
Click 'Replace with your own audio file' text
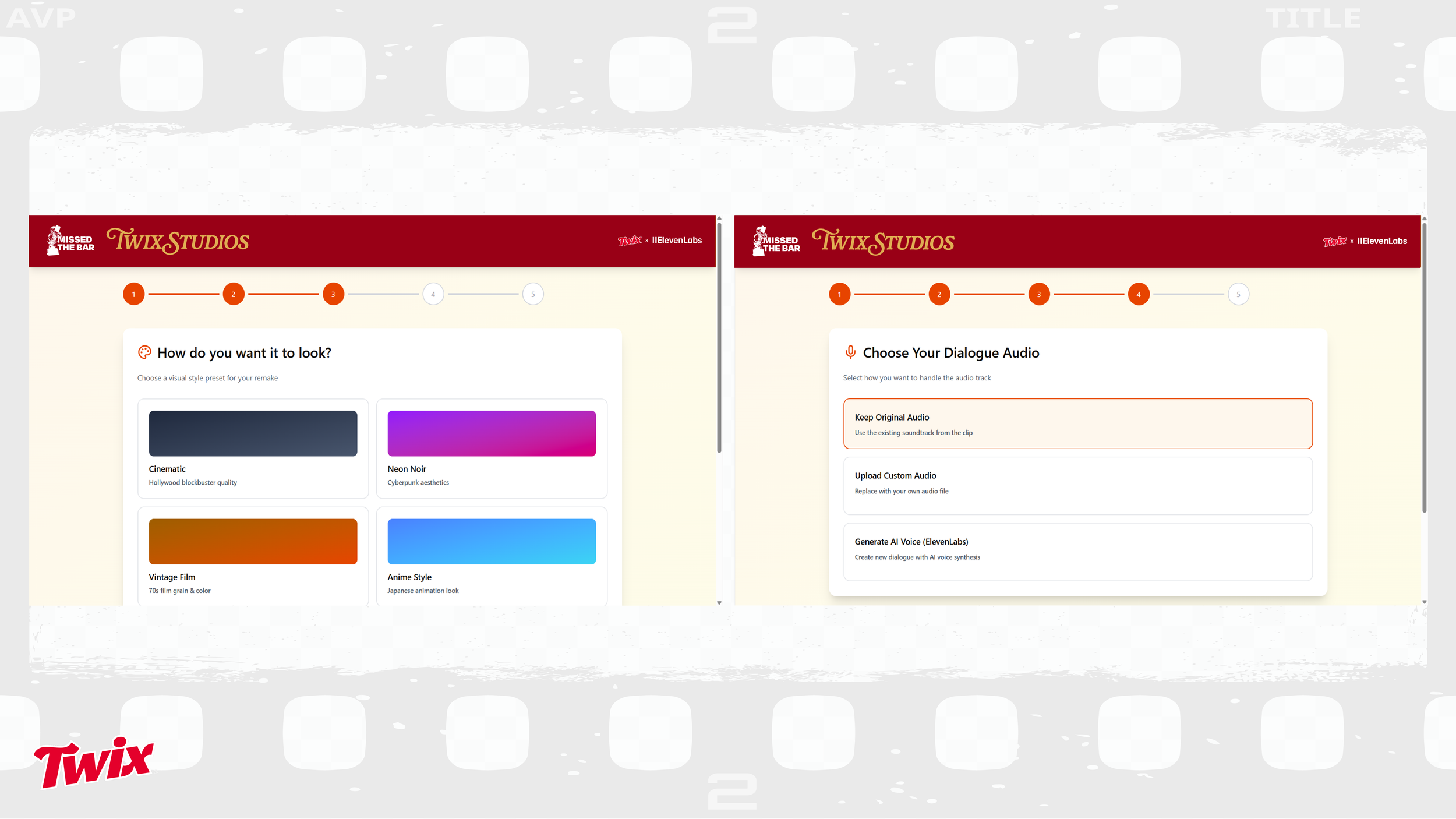(x=901, y=491)
